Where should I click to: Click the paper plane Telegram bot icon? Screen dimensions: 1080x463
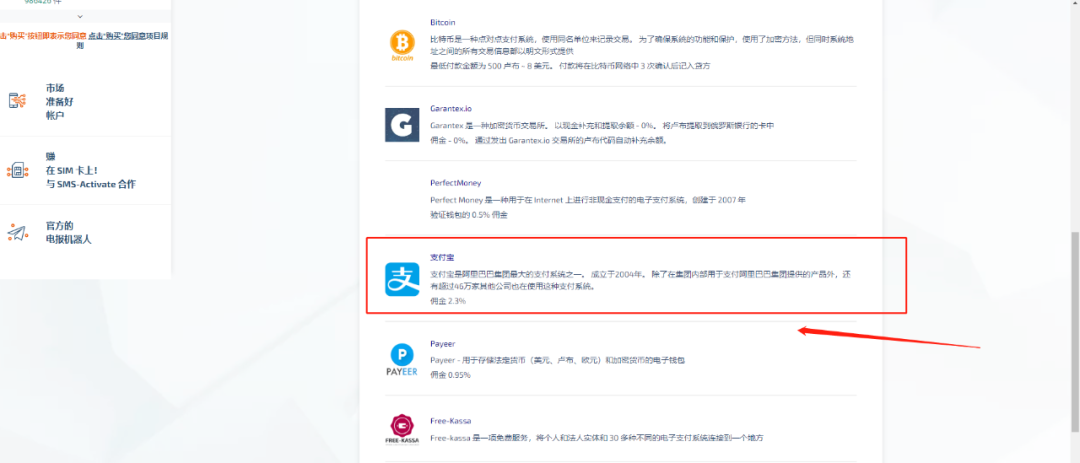tap(17, 232)
